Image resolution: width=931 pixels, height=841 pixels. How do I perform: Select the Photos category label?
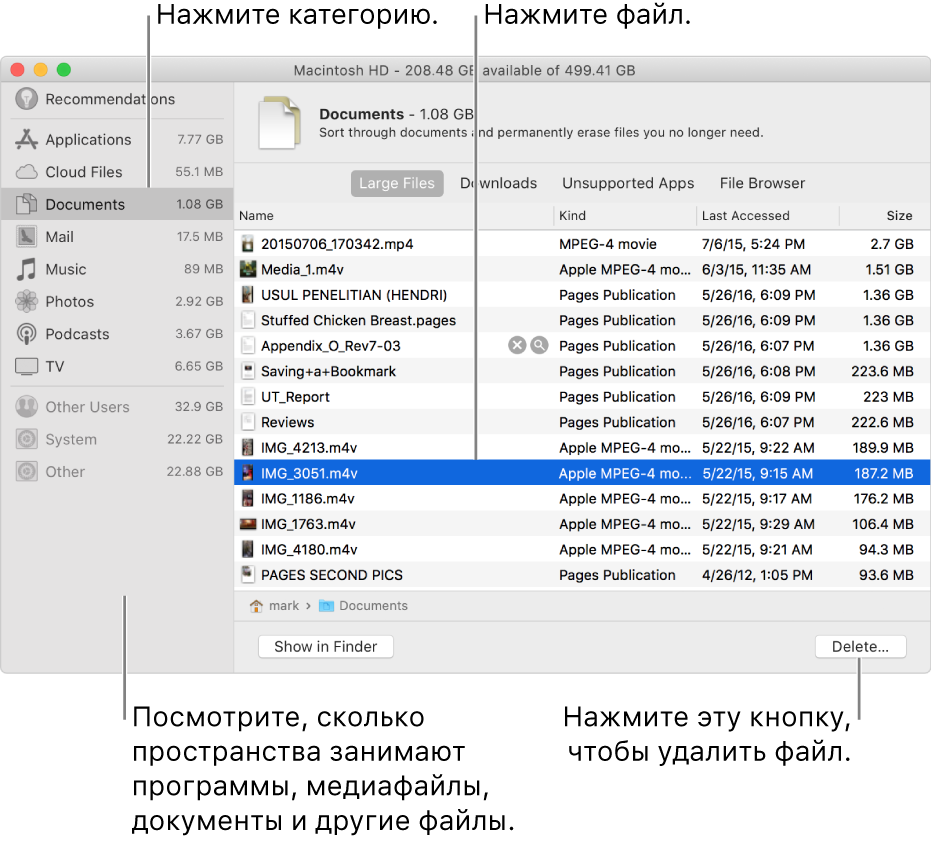coord(69,302)
